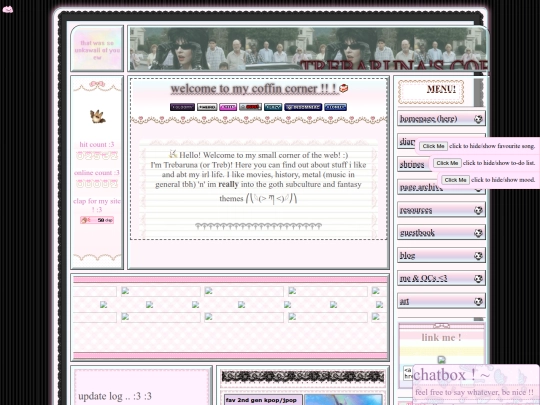Click the broken image under link me

442,360
